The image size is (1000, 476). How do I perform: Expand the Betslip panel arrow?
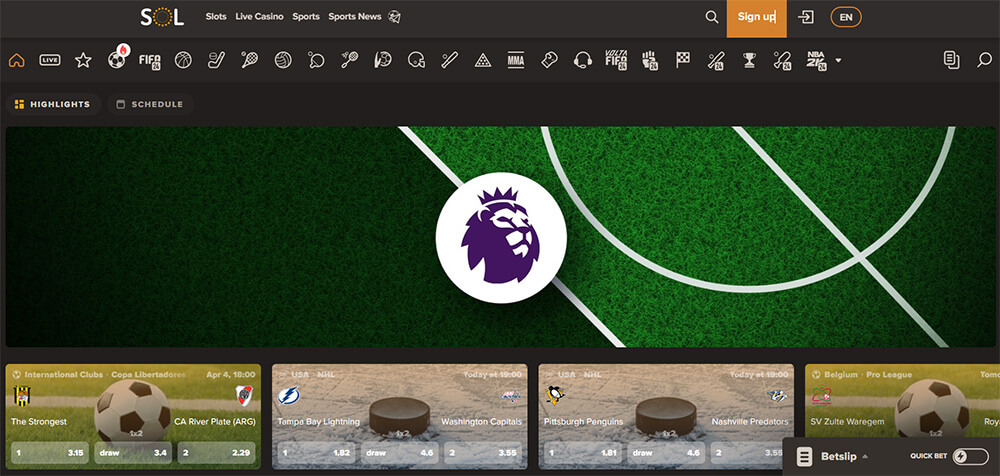tap(865, 456)
